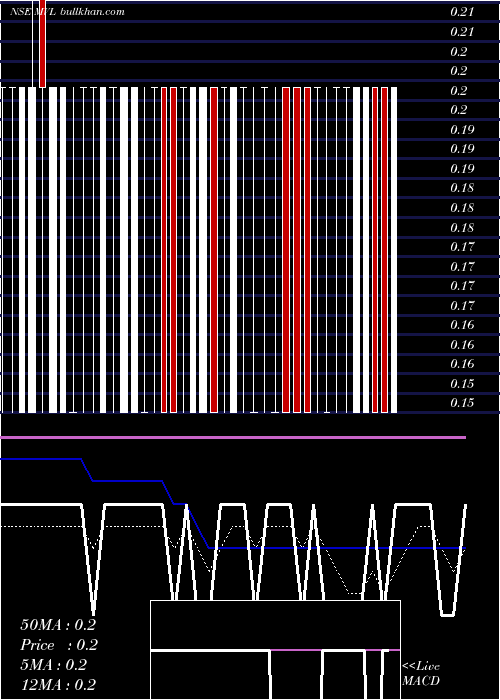Select the 12MA : 0.2 legend entry

pos(58,684)
